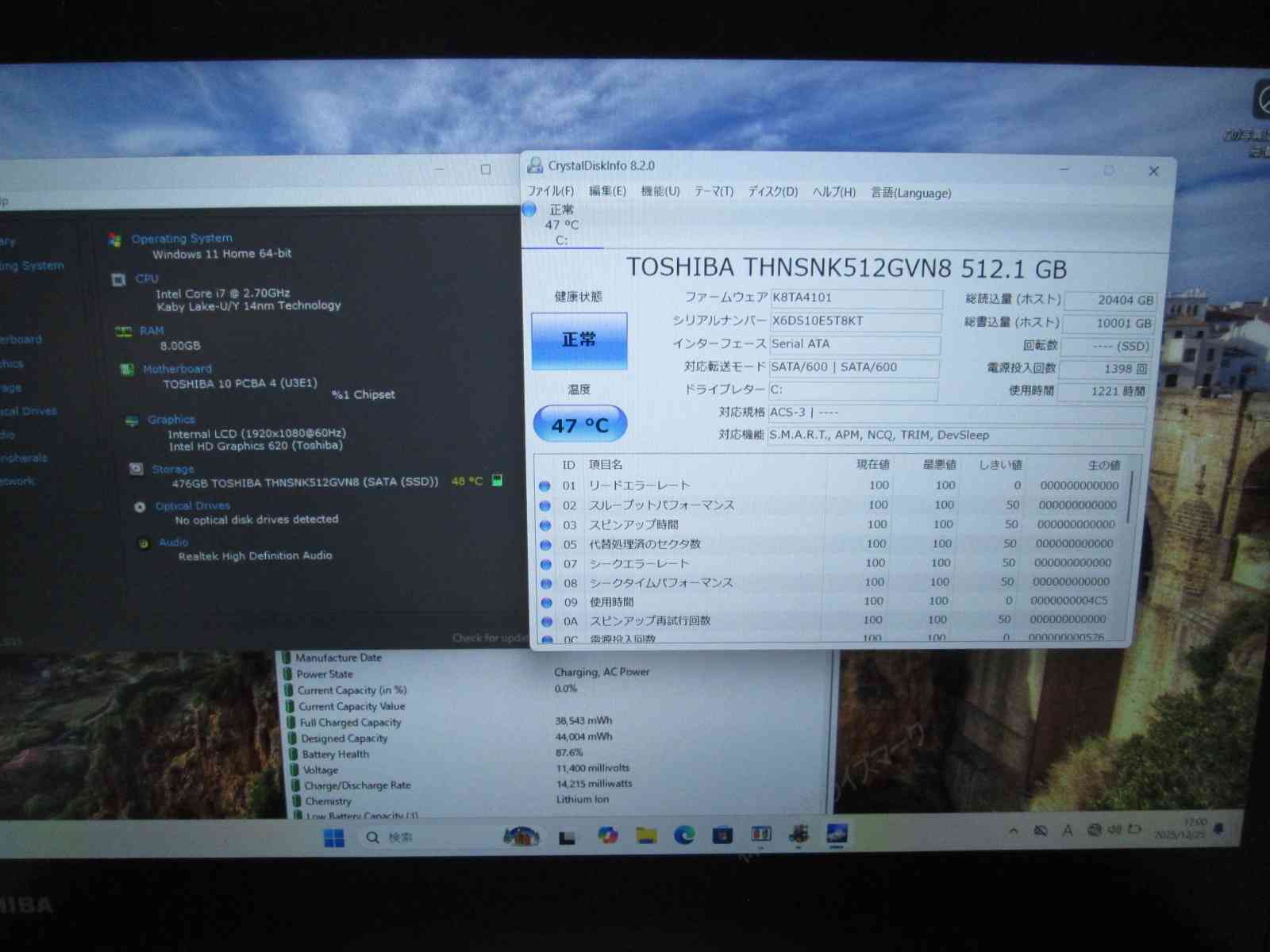Open Microsoft Edge from the taskbar
The height and width of the screenshot is (952, 1270).
click(x=684, y=835)
